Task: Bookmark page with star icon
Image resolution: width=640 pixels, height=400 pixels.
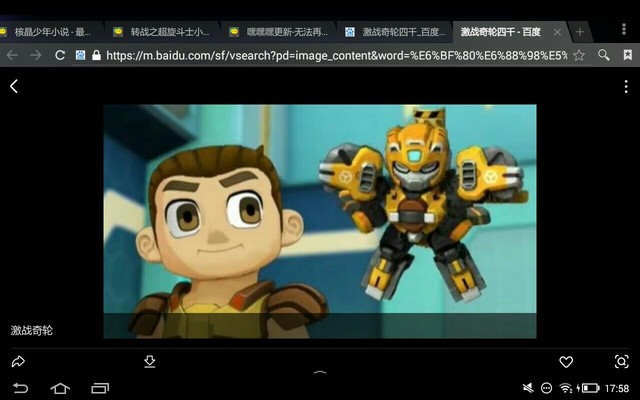Action: coord(579,55)
